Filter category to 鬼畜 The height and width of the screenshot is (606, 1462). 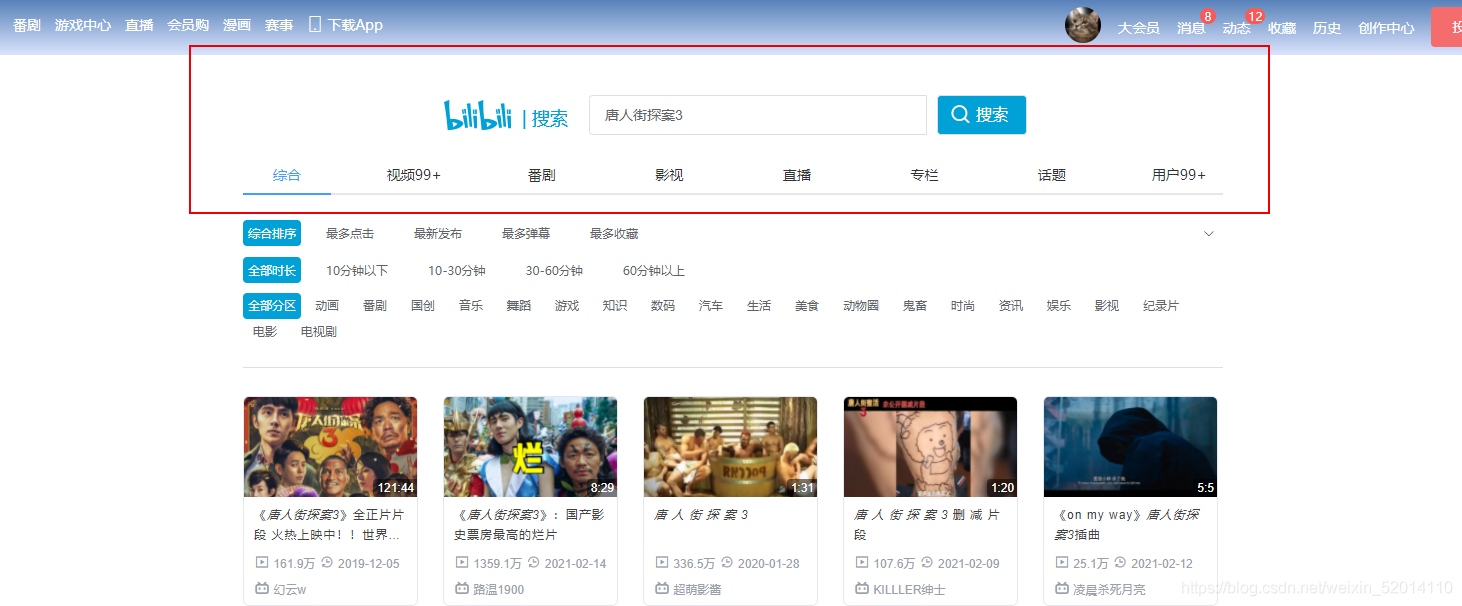click(x=915, y=306)
